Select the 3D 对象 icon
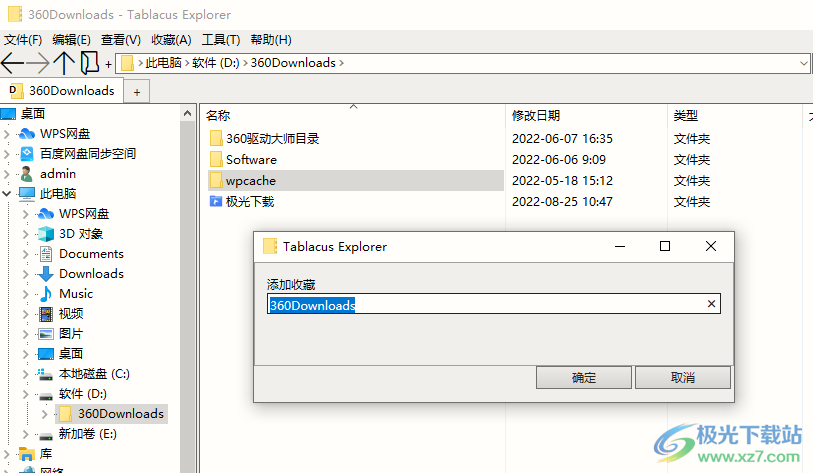Viewport: 813px width, 473px height. tap(46, 234)
